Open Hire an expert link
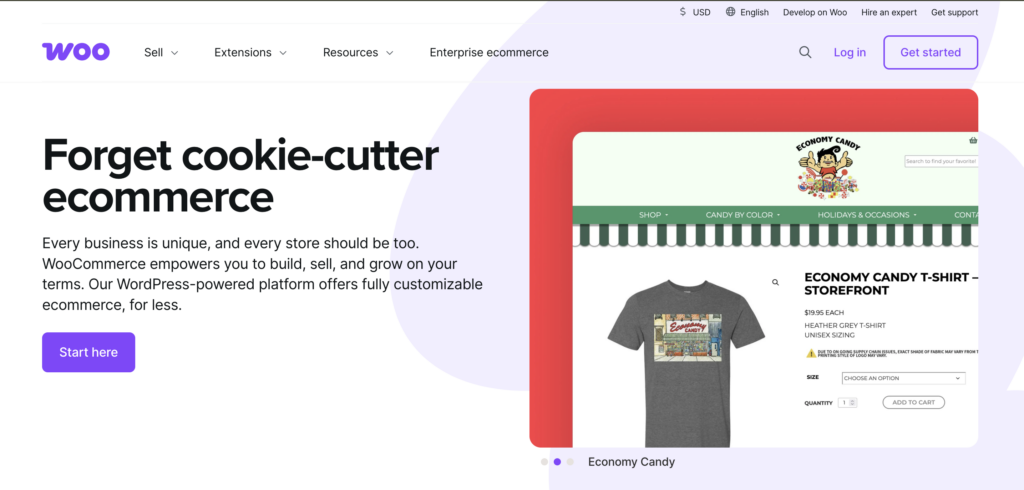The height and width of the screenshot is (490, 1024). click(x=889, y=12)
